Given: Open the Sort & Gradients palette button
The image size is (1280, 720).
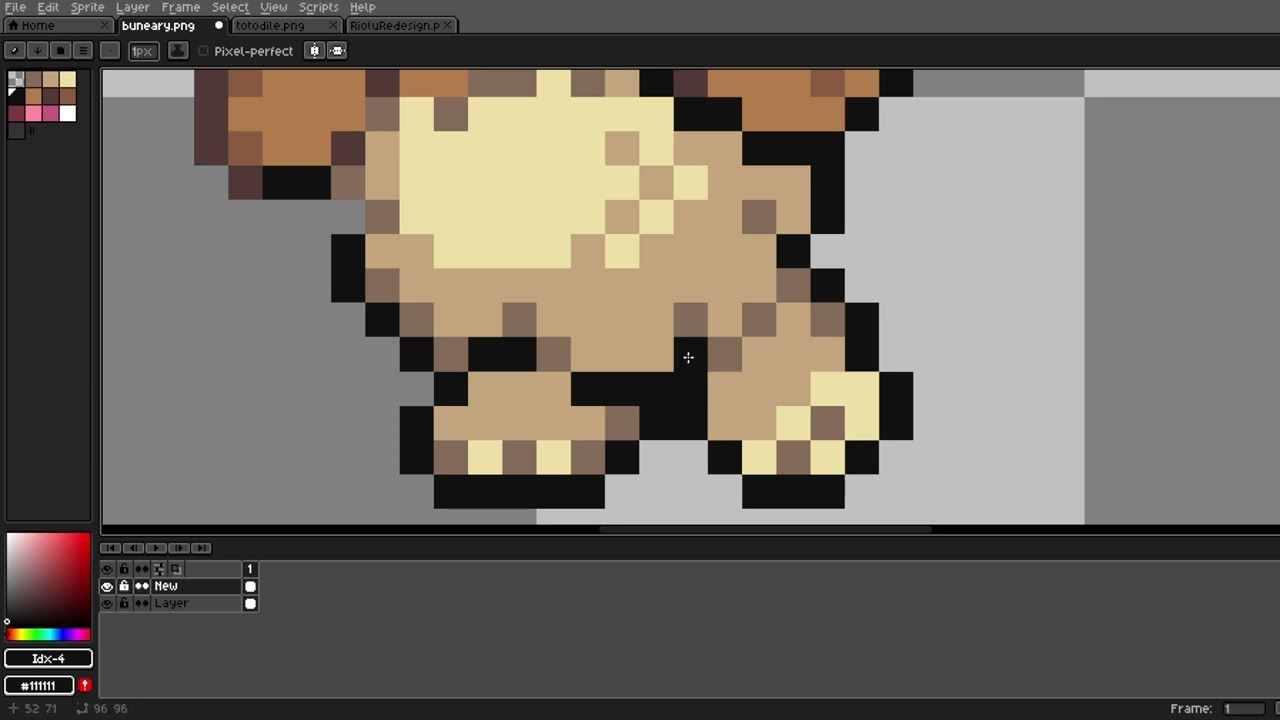Looking at the screenshot, I should pyautogui.click(x=38, y=51).
